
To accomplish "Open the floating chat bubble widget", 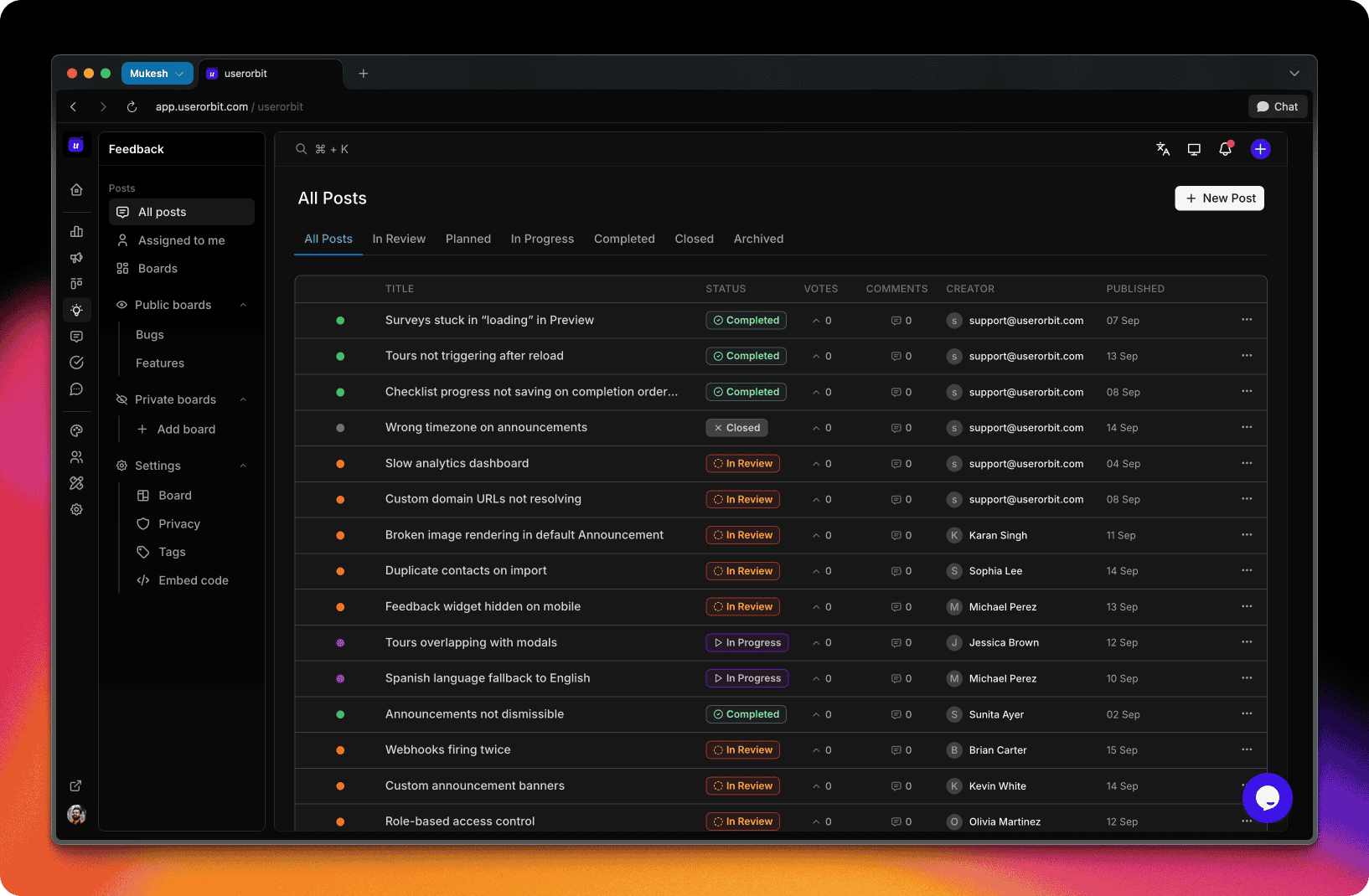I will tap(1267, 798).
